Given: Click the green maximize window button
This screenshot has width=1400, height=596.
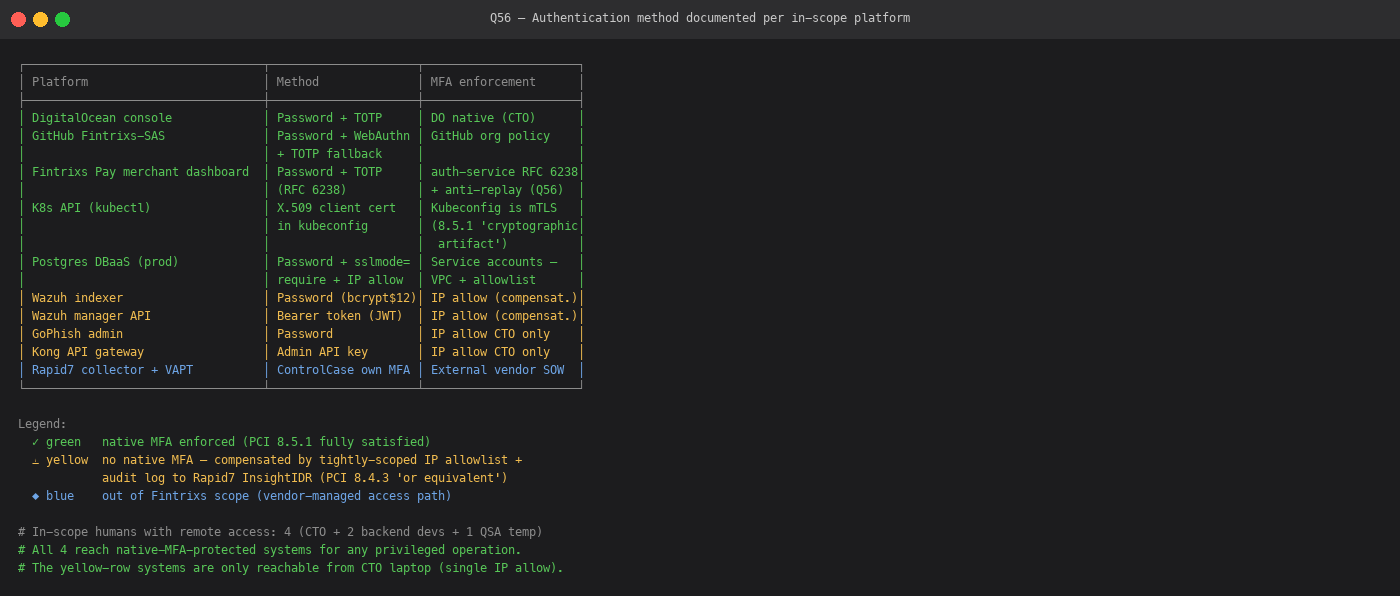Looking at the screenshot, I should pos(62,19).
